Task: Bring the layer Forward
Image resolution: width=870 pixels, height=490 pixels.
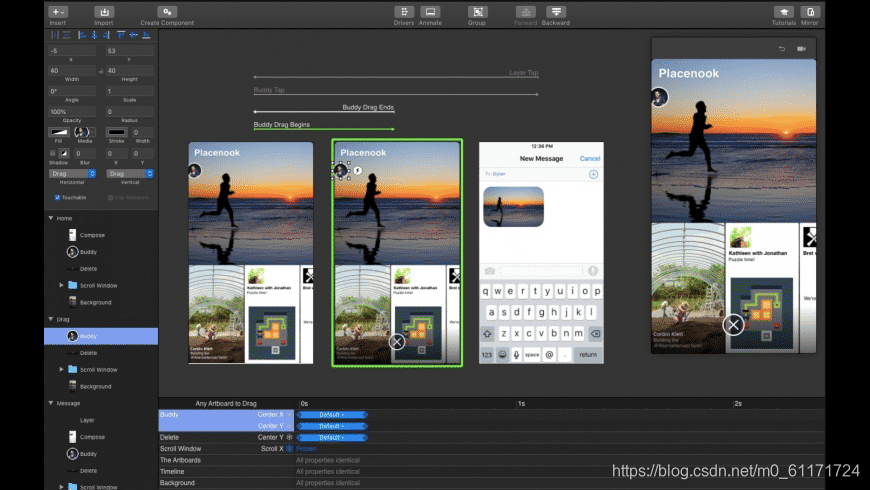Action: click(x=525, y=12)
